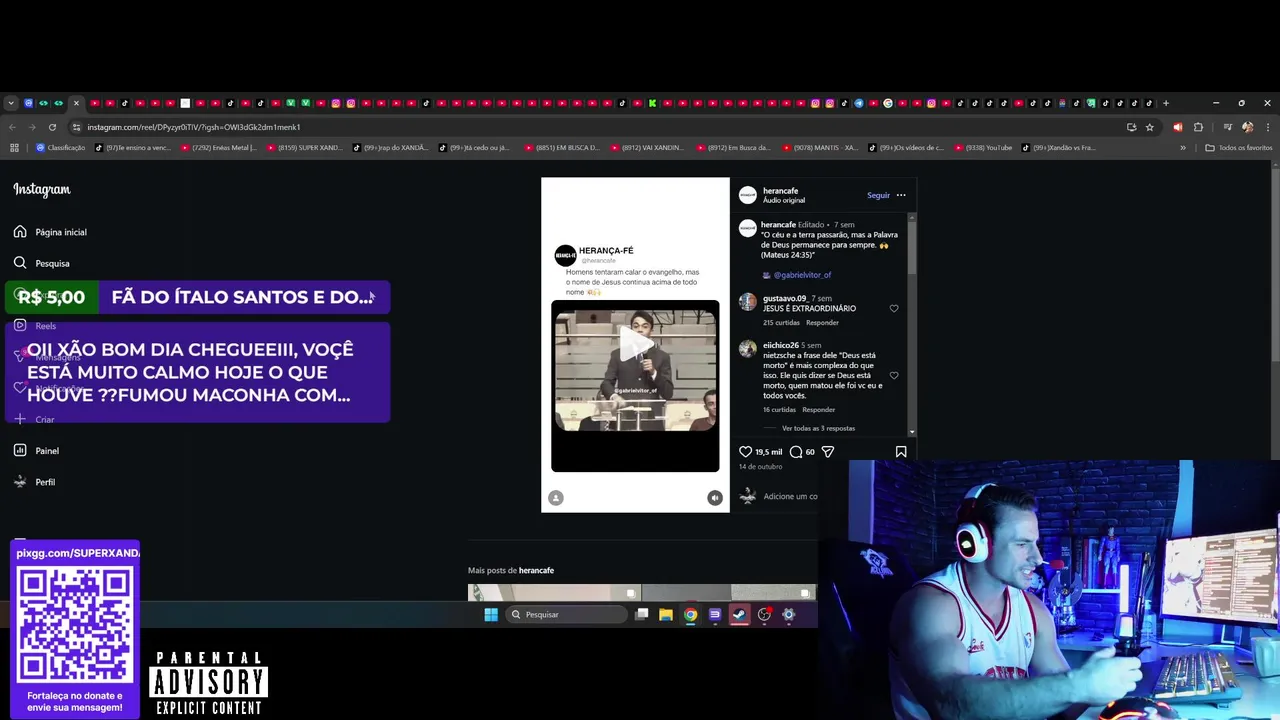The width and height of the screenshot is (1280, 720).
Task: View 215 curtidas on gustaavo comment
Action: point(781,323)
